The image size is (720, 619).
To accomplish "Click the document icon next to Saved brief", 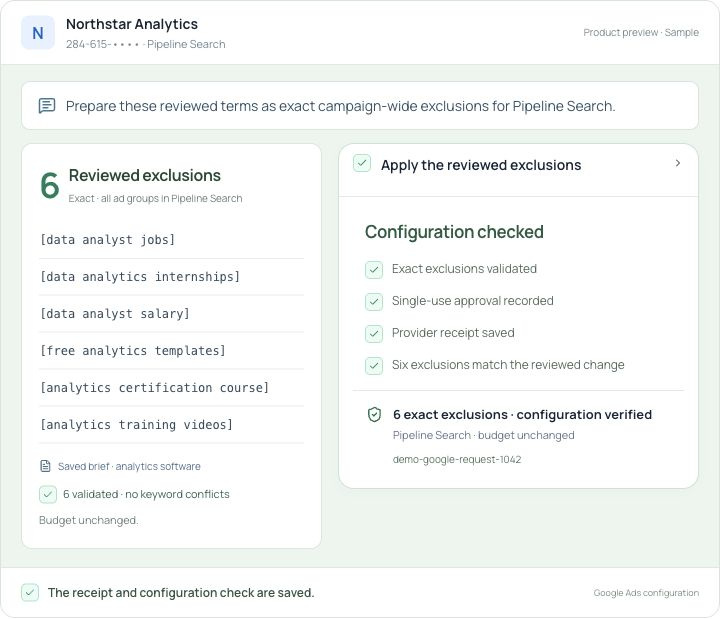I will [x=45, y=466].
